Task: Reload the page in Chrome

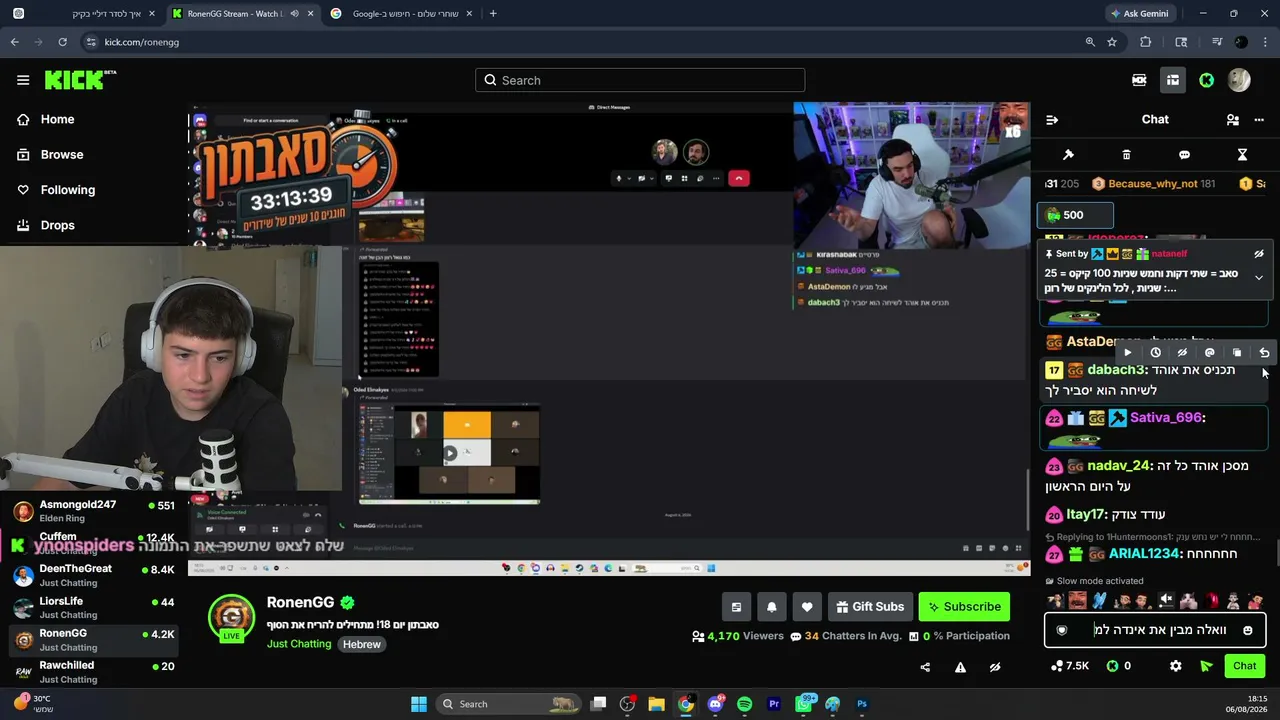Action: pyautogui.click(x=62, y=42)
